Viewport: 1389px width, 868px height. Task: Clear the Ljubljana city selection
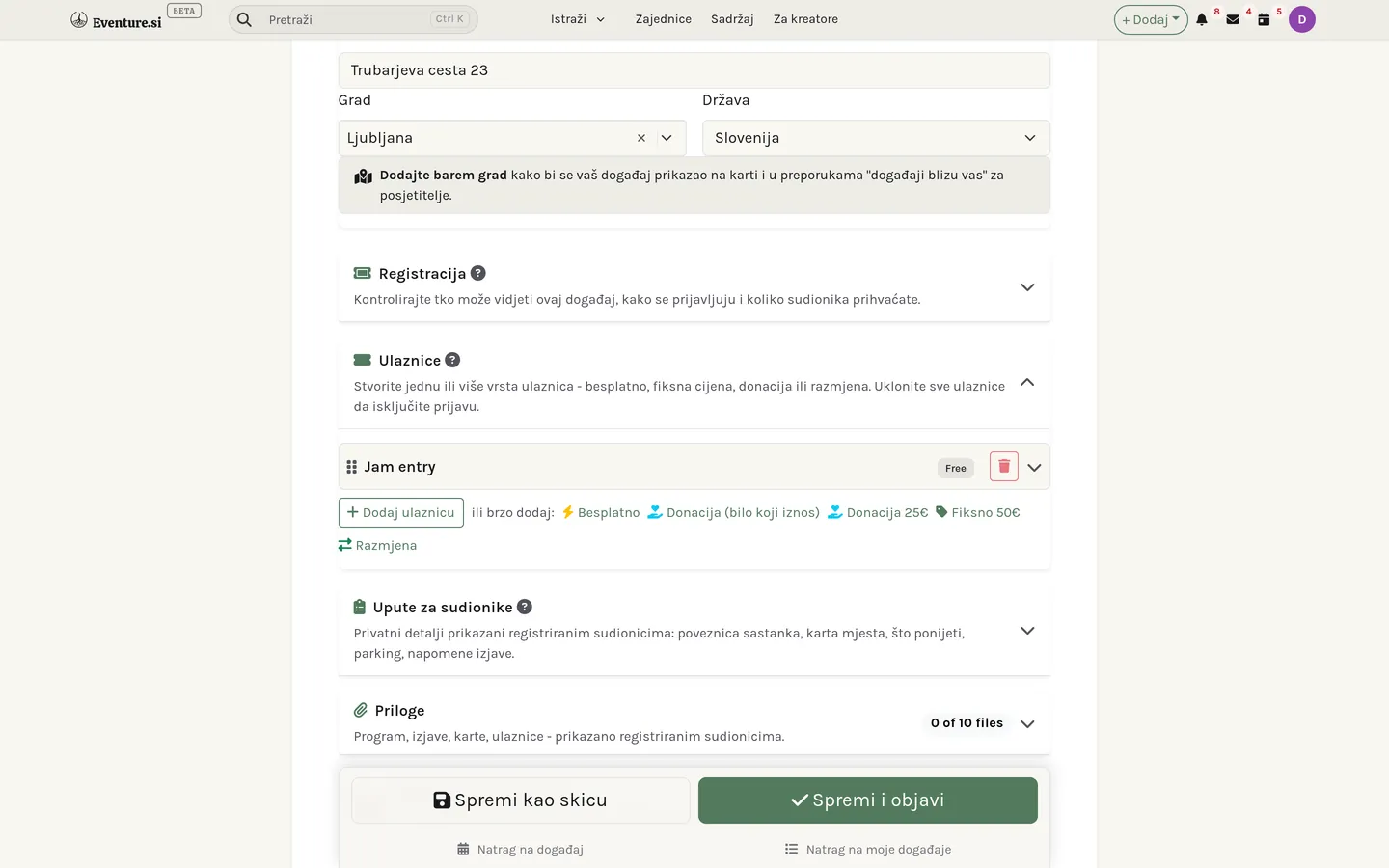click(641, 138)
